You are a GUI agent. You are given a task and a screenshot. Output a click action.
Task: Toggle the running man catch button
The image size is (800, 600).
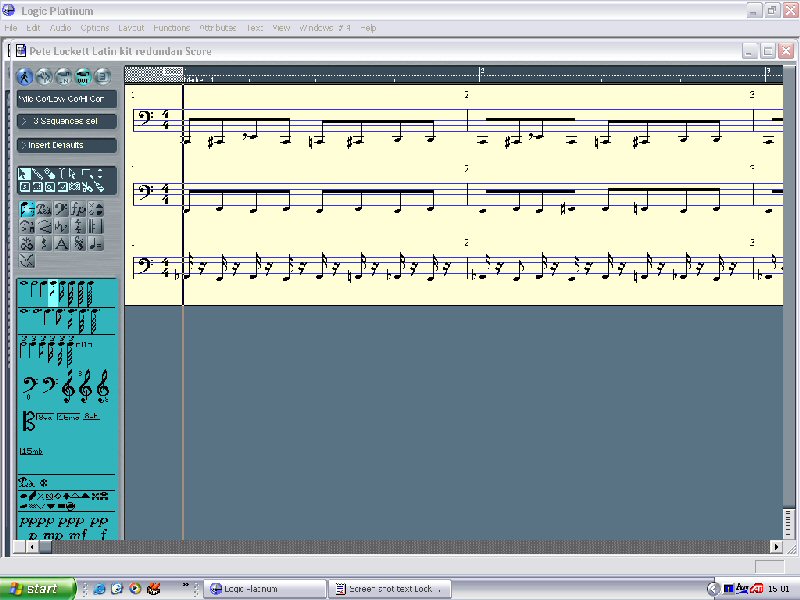[x=26, y=77]
